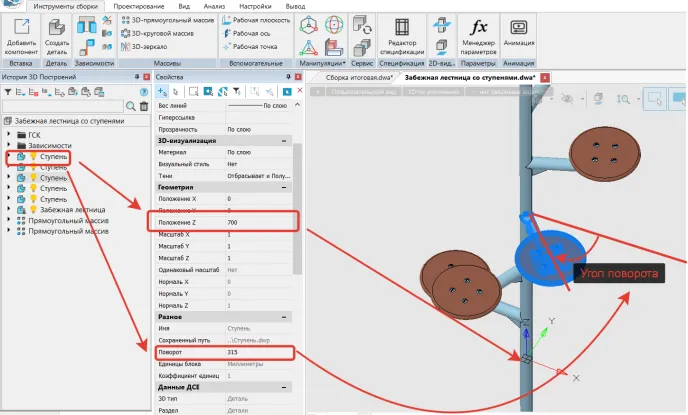This screenshot has width=688, height=415.
Task: Switch to the Анализ ribbon tab
Action: (214, 7)
